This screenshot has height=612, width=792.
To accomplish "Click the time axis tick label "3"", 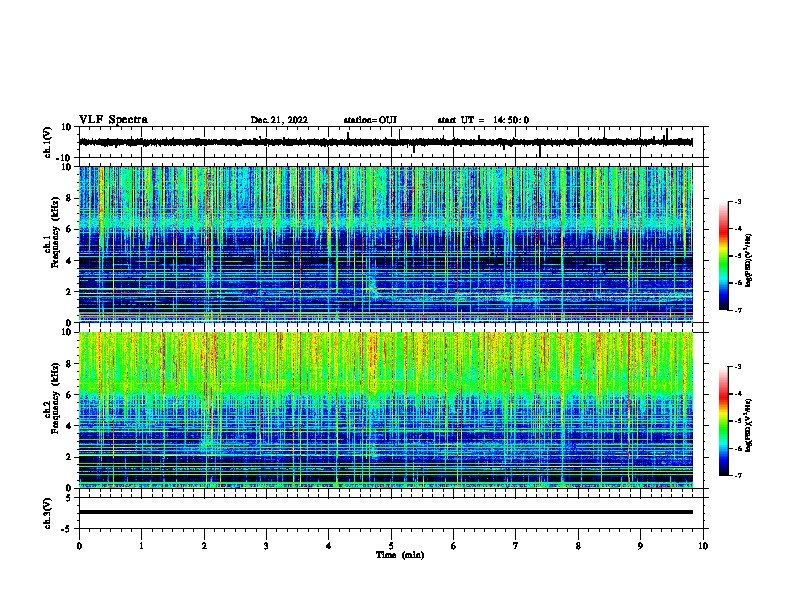I will [x=266, y=546].
